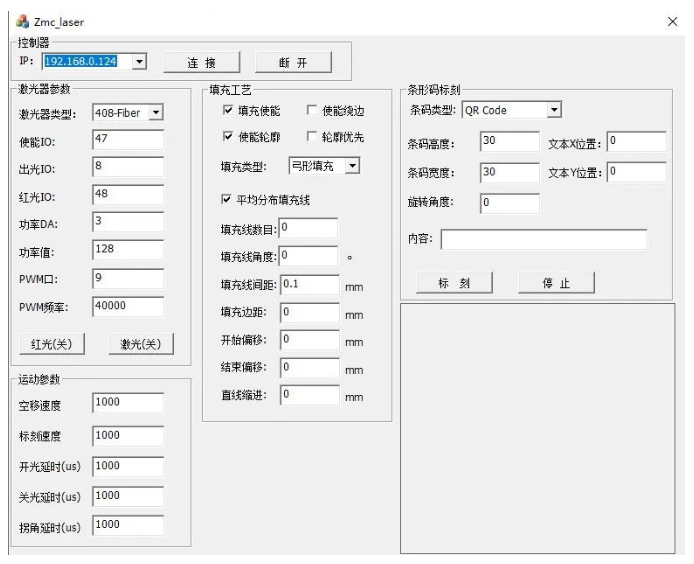Image resolution: width=694 pixels, height=564 pixels.
Task: Click the 填充线角度 input field
Action: point(308,256)
